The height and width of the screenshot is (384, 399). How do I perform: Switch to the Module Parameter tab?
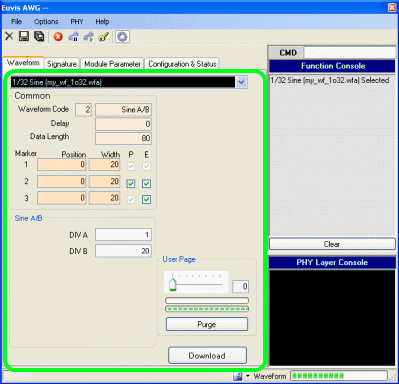(112, 64)
